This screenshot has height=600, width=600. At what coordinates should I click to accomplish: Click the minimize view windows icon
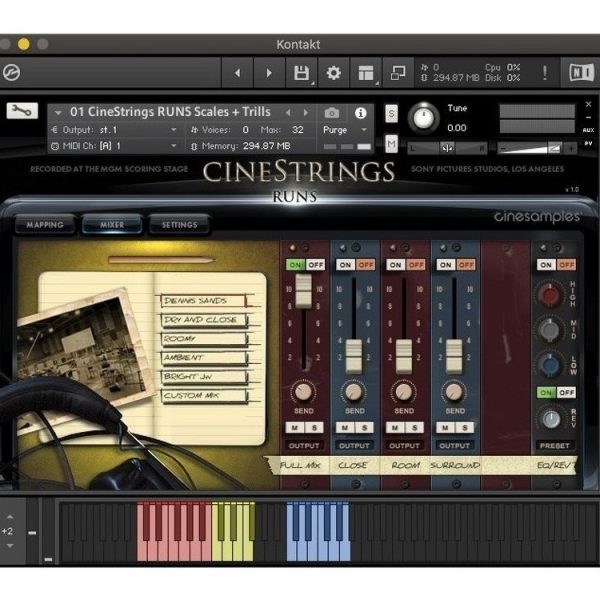coord(398,72)
